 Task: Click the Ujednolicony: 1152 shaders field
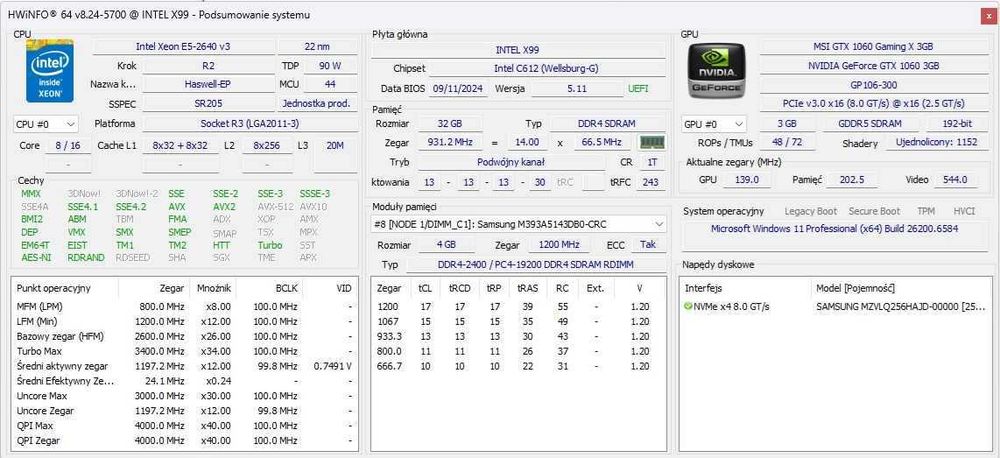936,143
